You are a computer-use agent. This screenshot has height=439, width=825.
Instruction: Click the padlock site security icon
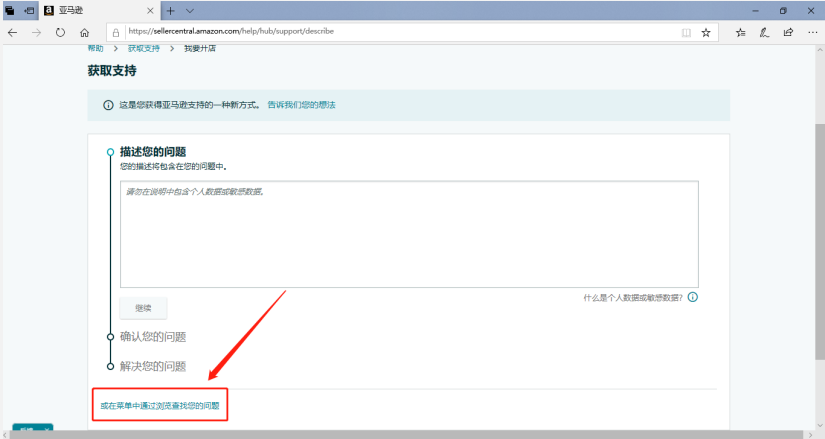pyautogui.click(x=116, y=33)
